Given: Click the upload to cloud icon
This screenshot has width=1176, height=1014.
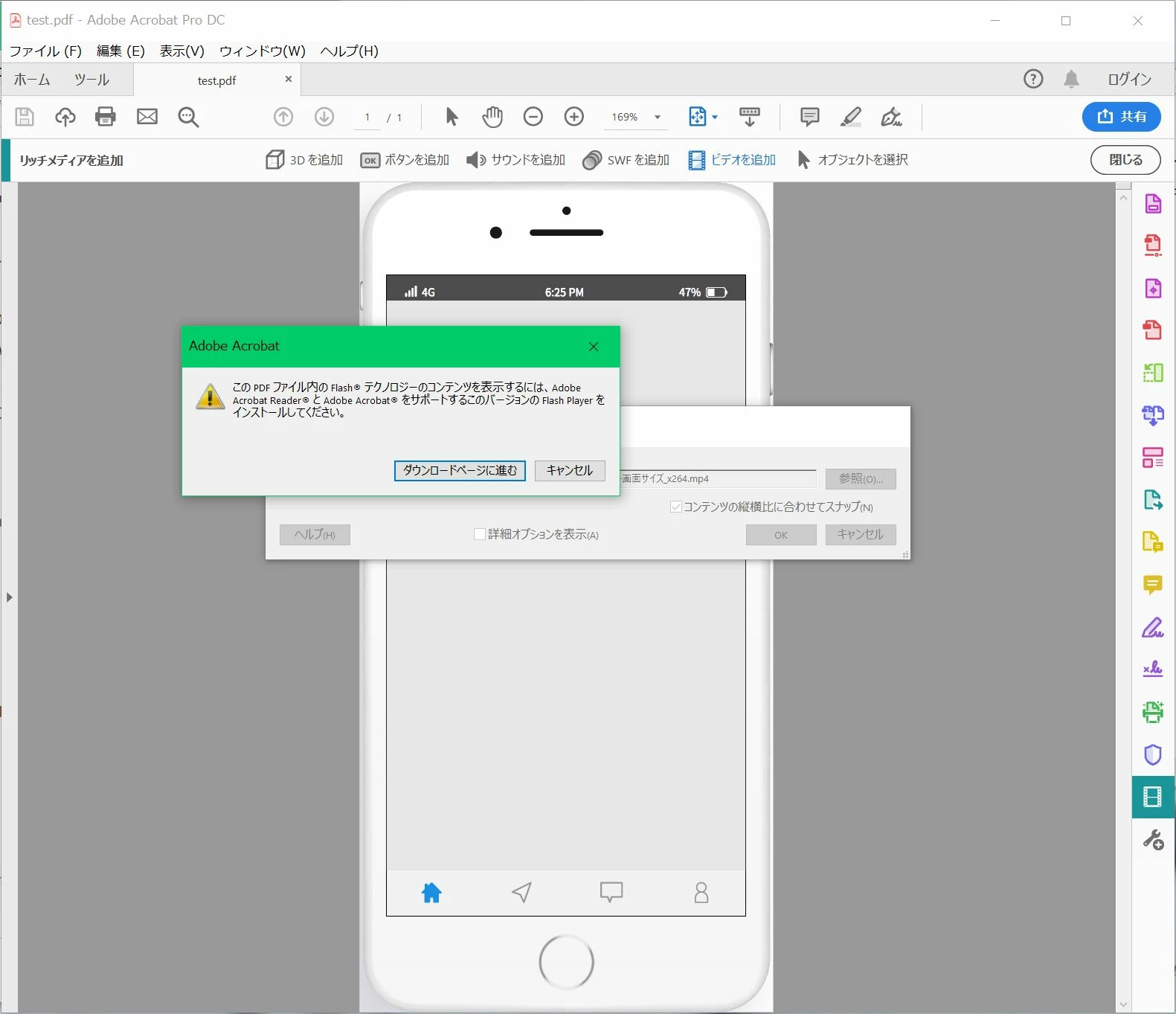Looking at the screenshot, I should (65, 117).
